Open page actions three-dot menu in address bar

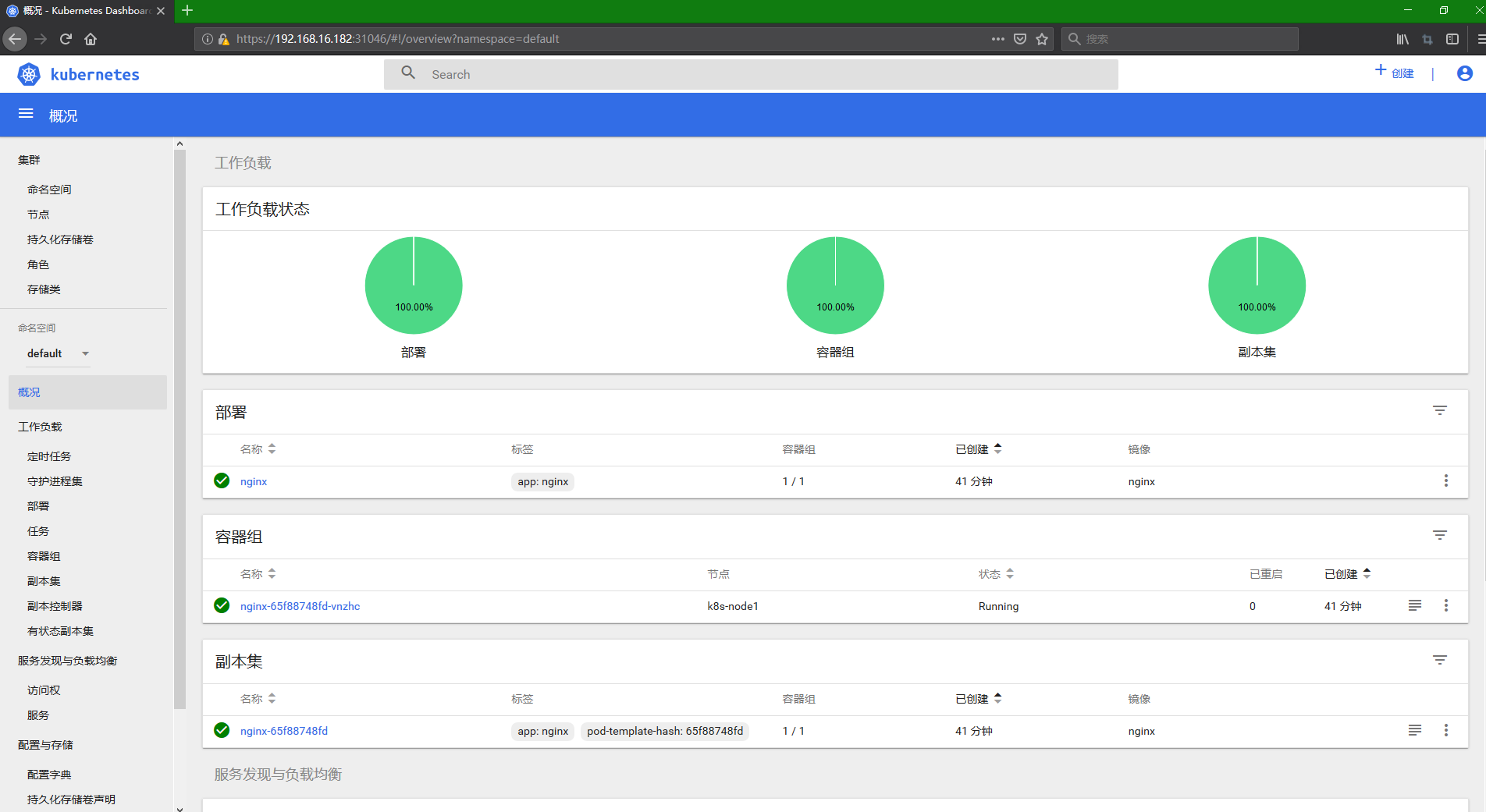[998, 39]
